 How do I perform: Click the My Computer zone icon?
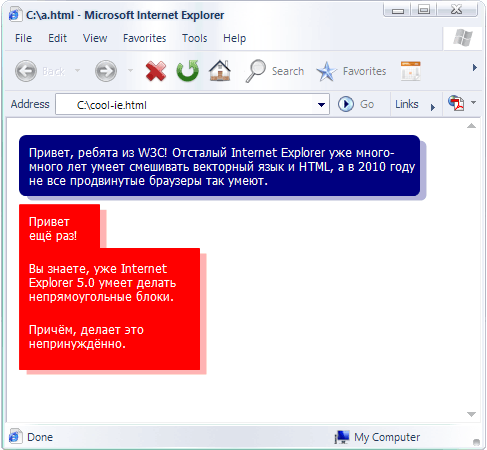342,437
